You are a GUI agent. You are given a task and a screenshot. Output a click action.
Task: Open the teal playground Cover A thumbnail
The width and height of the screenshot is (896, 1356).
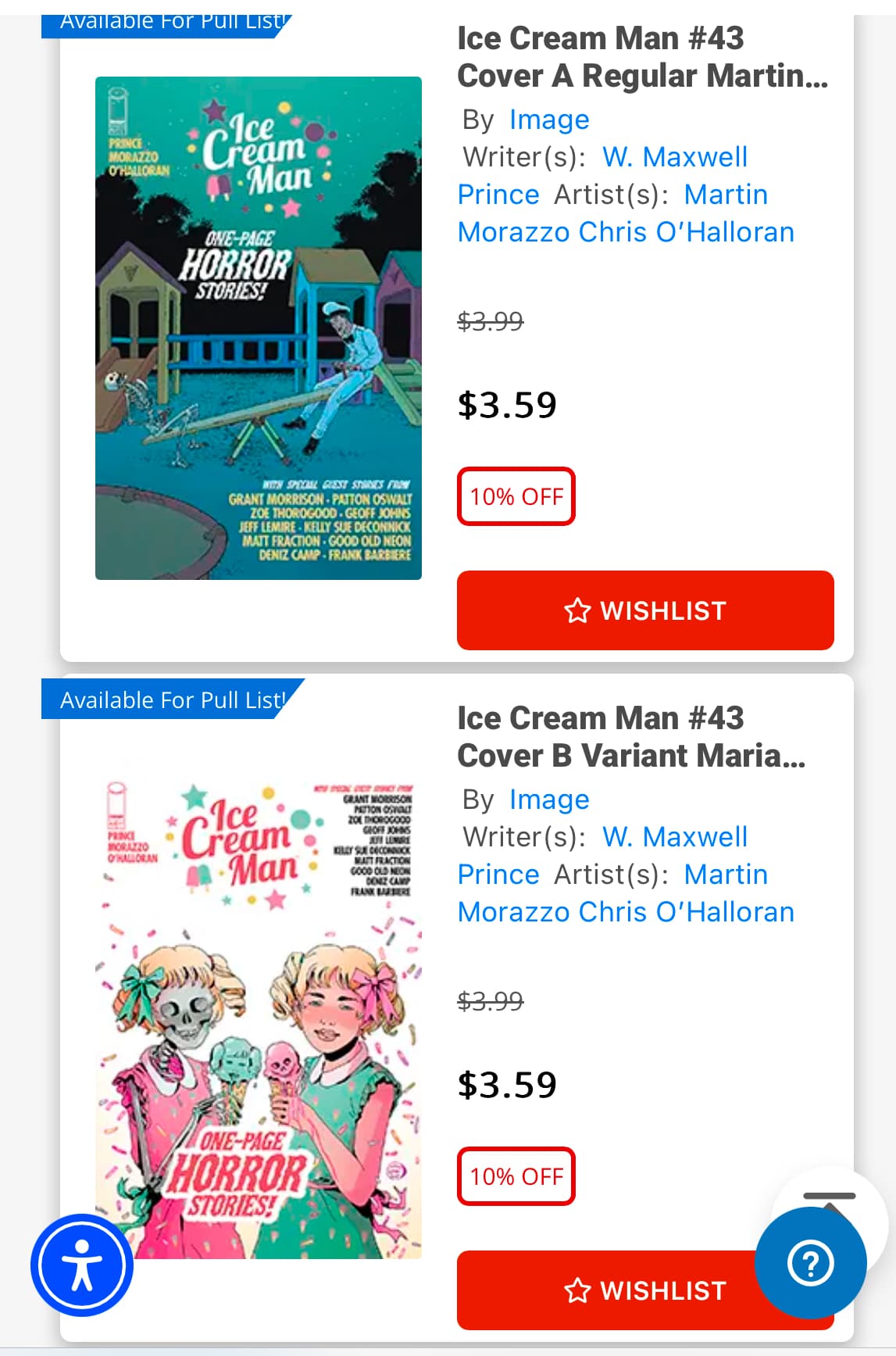(x=259, y=328)
